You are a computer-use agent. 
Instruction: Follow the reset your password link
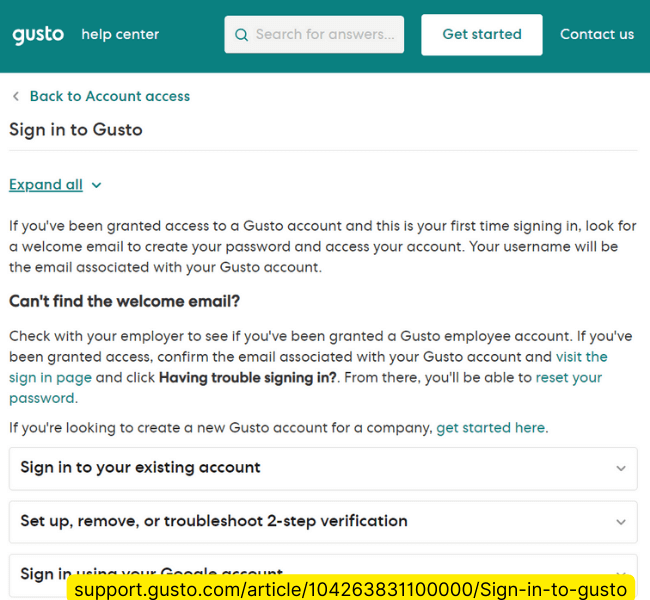pos(569,378)
